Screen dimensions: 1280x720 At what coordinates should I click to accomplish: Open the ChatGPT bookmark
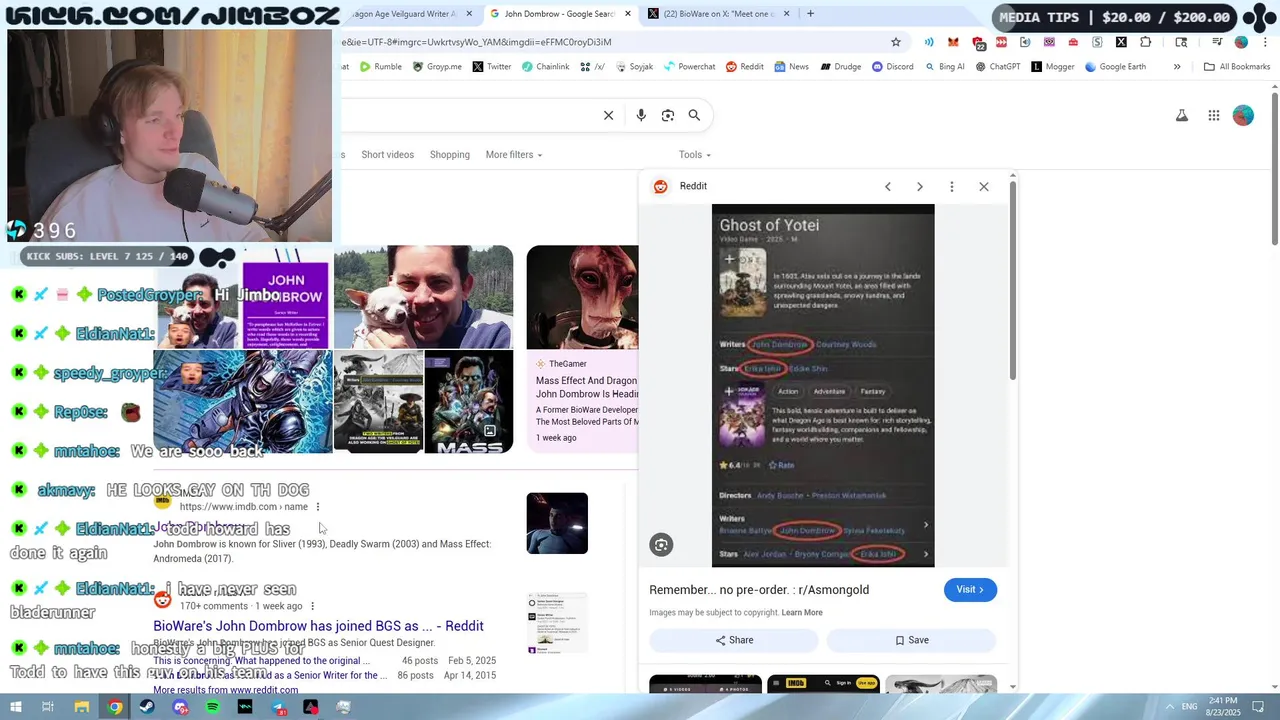coord(998,67)
